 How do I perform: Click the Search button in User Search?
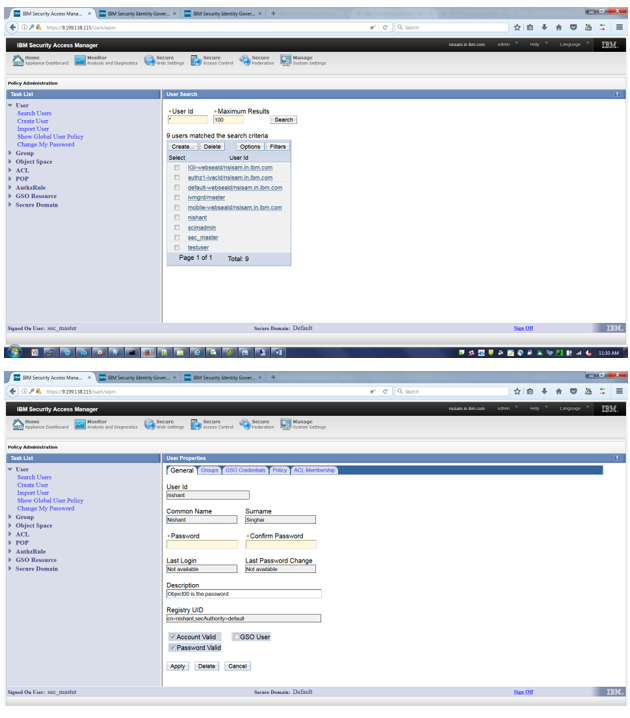284,120
